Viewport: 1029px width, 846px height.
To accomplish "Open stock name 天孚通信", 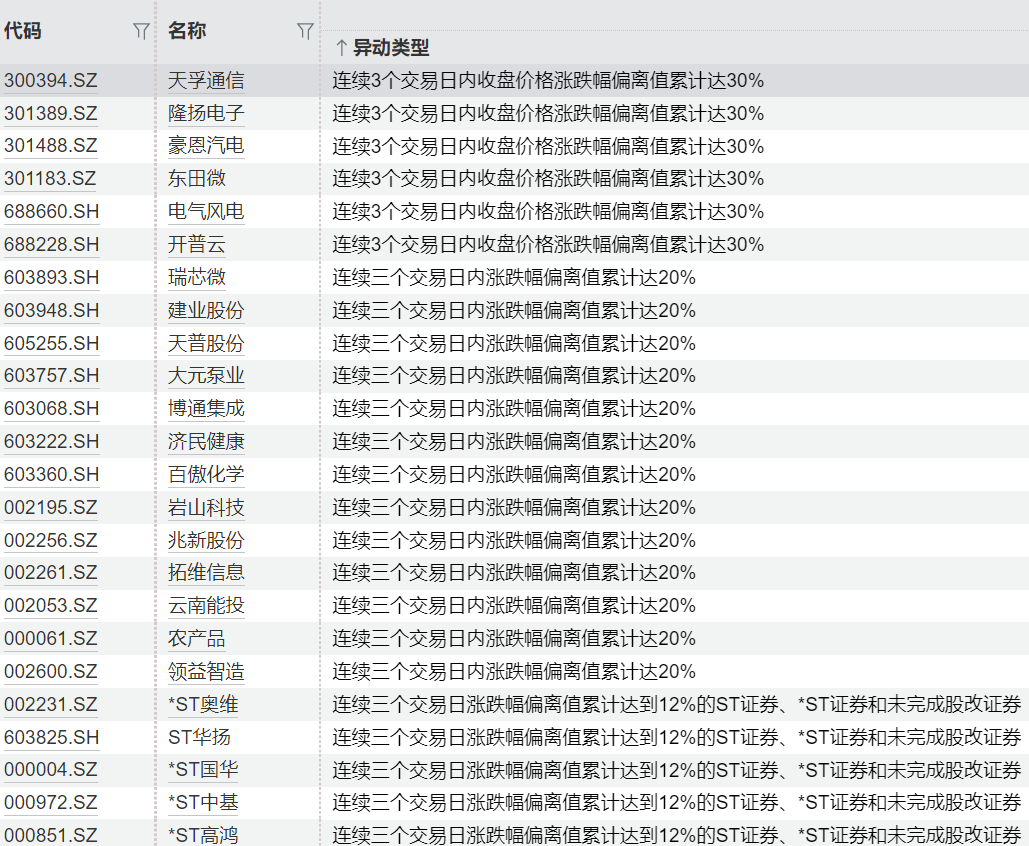I will 206,81.
